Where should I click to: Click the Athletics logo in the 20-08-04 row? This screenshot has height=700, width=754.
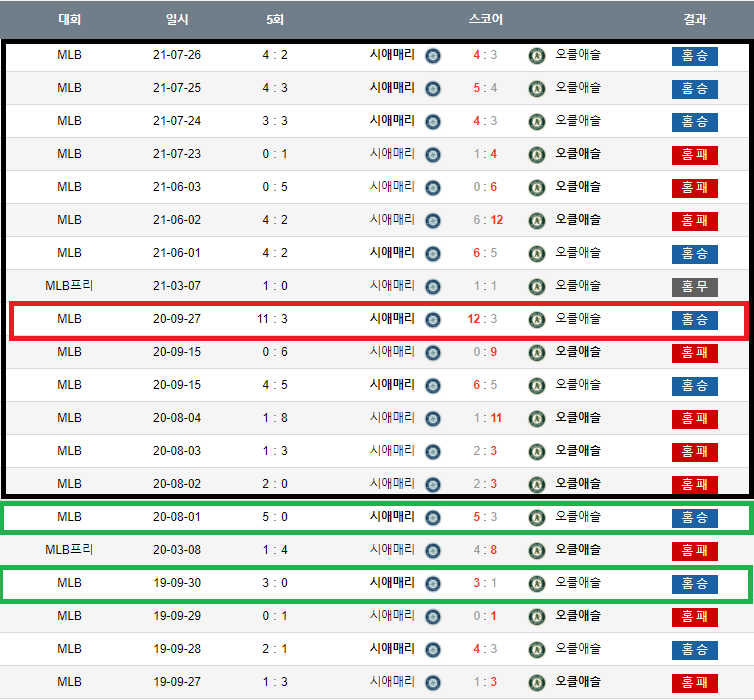(x=537, y=419)
